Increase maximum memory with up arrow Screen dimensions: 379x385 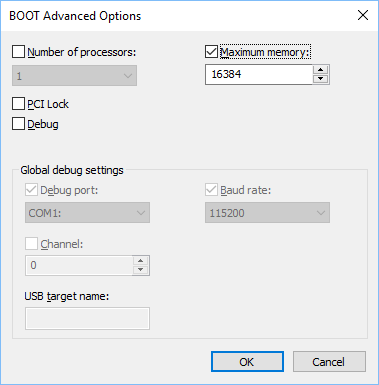coord(321,70)
